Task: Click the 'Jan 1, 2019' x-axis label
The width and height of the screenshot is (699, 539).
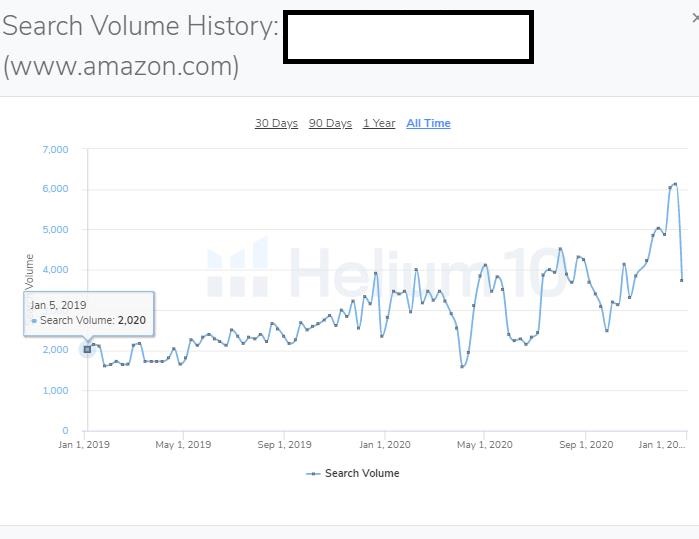Action: 86,445
